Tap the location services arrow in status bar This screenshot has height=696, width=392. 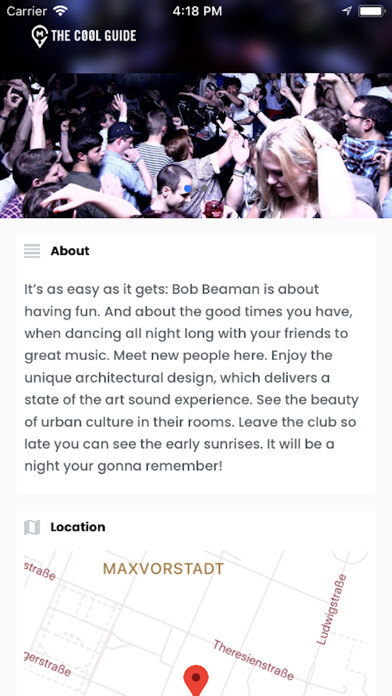347,11
